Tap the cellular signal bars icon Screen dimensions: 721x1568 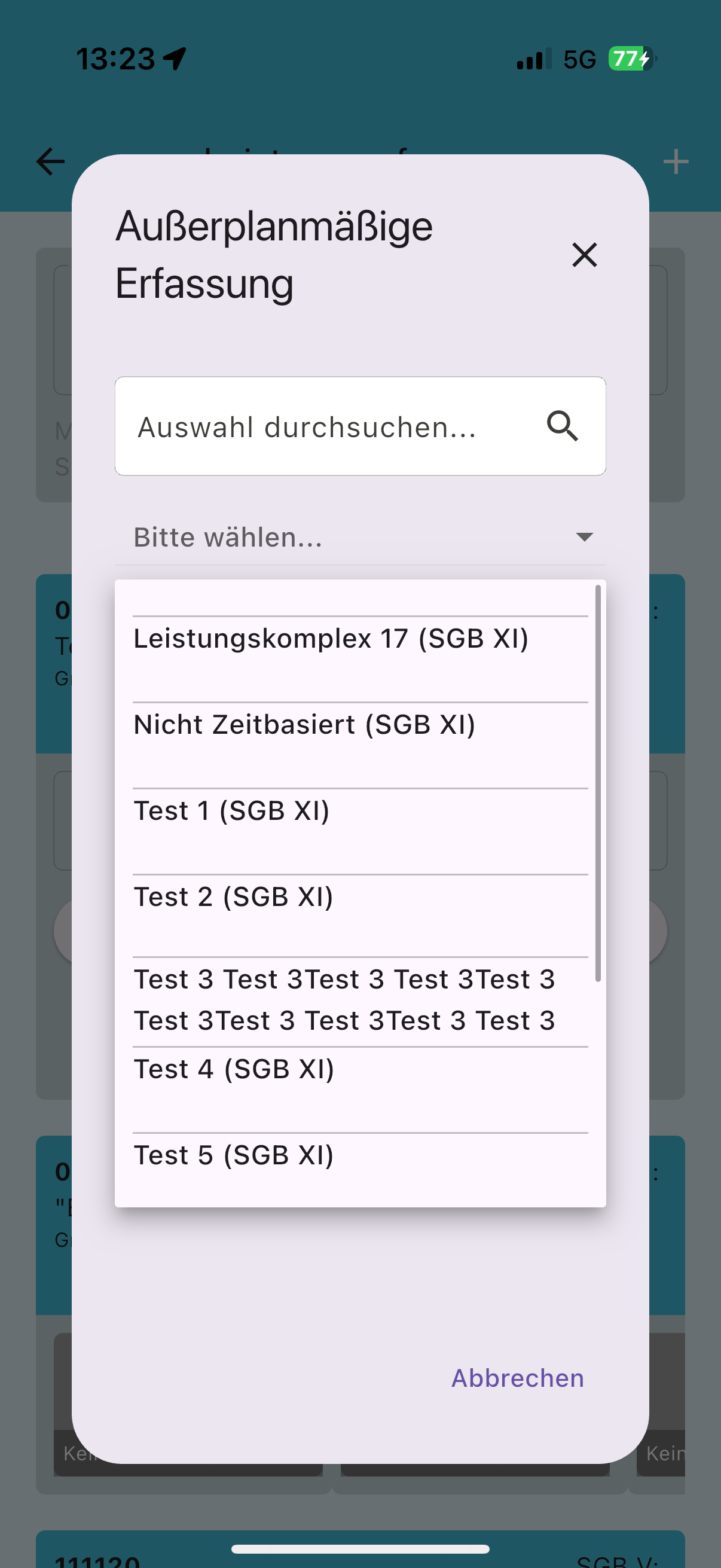point(534,59)
